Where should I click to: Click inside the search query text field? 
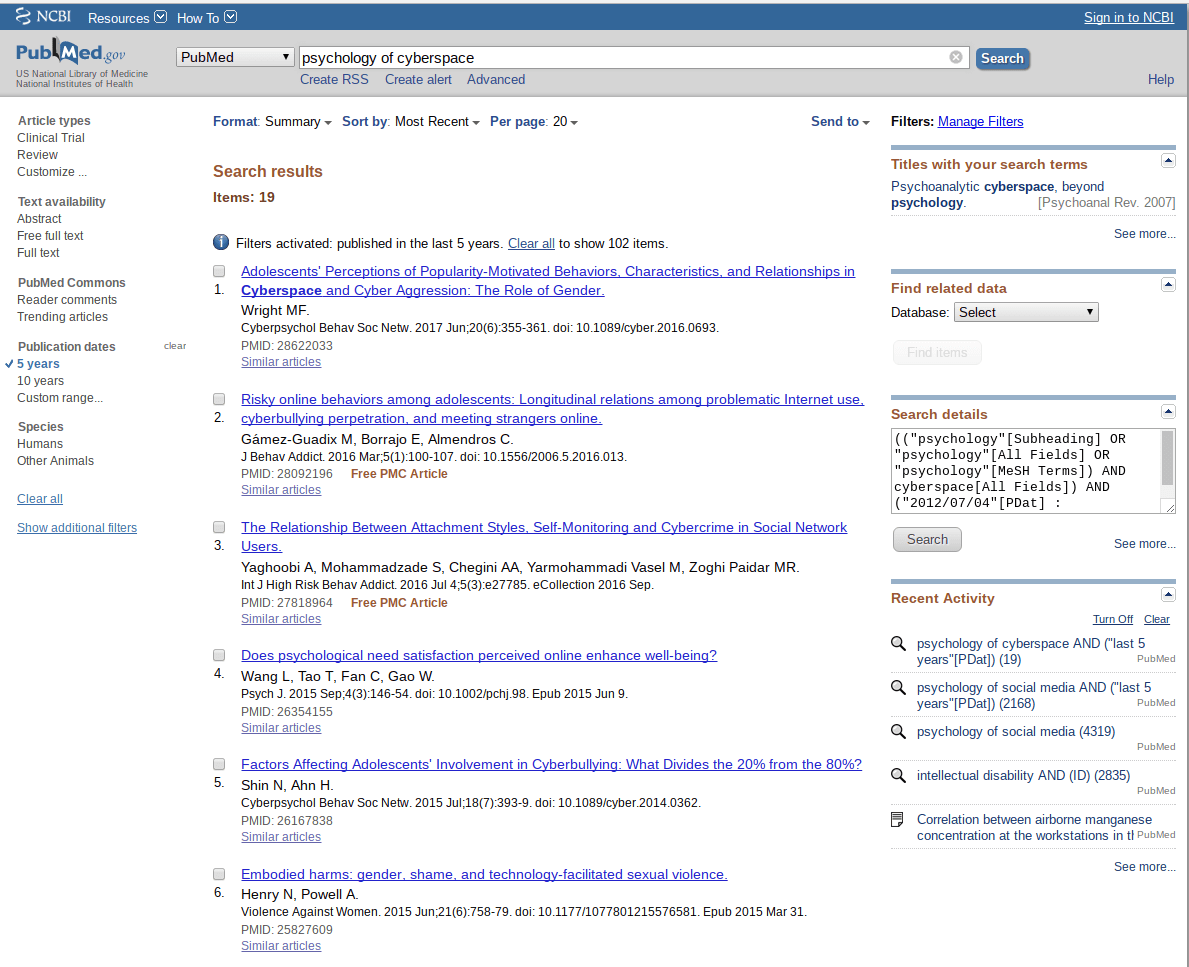coord(620,58)
